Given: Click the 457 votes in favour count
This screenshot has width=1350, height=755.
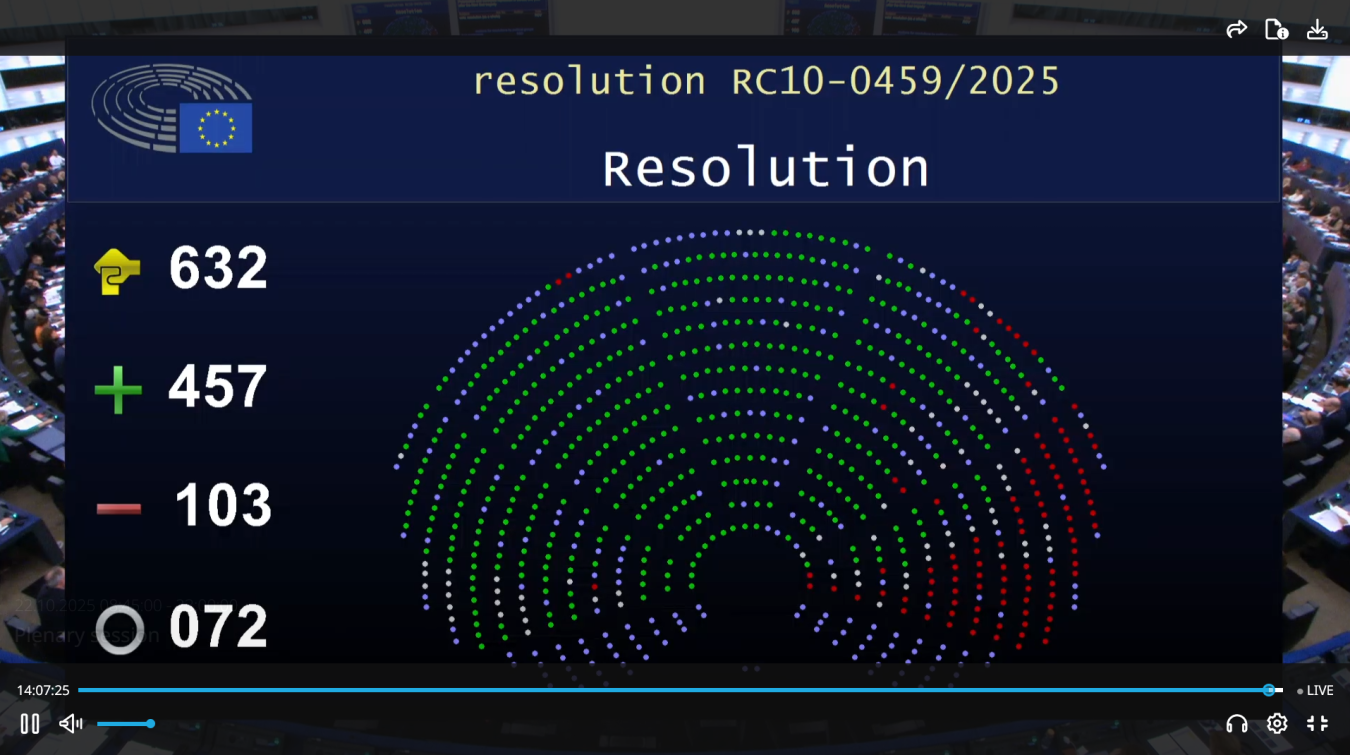Looking at the screenshot, I should point(218,387).
